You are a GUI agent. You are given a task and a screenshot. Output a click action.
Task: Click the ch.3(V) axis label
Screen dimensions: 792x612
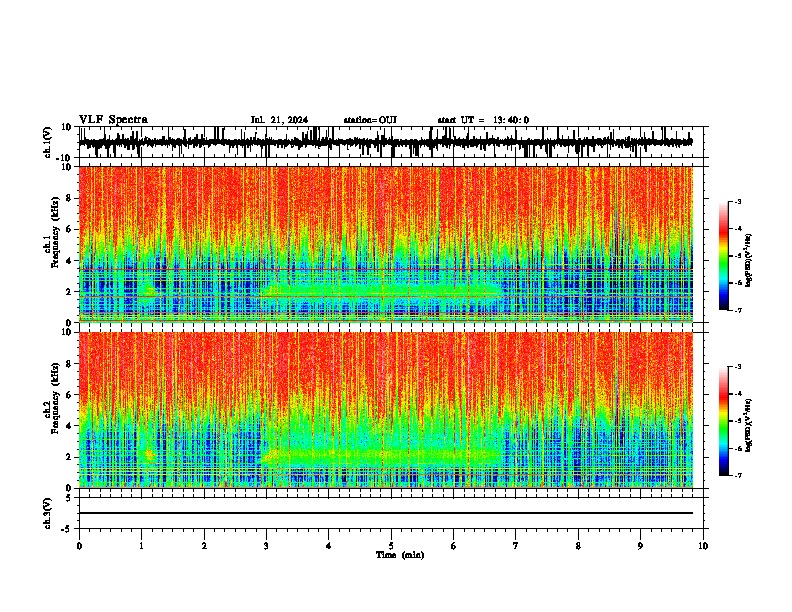click(x=48, y=513)
